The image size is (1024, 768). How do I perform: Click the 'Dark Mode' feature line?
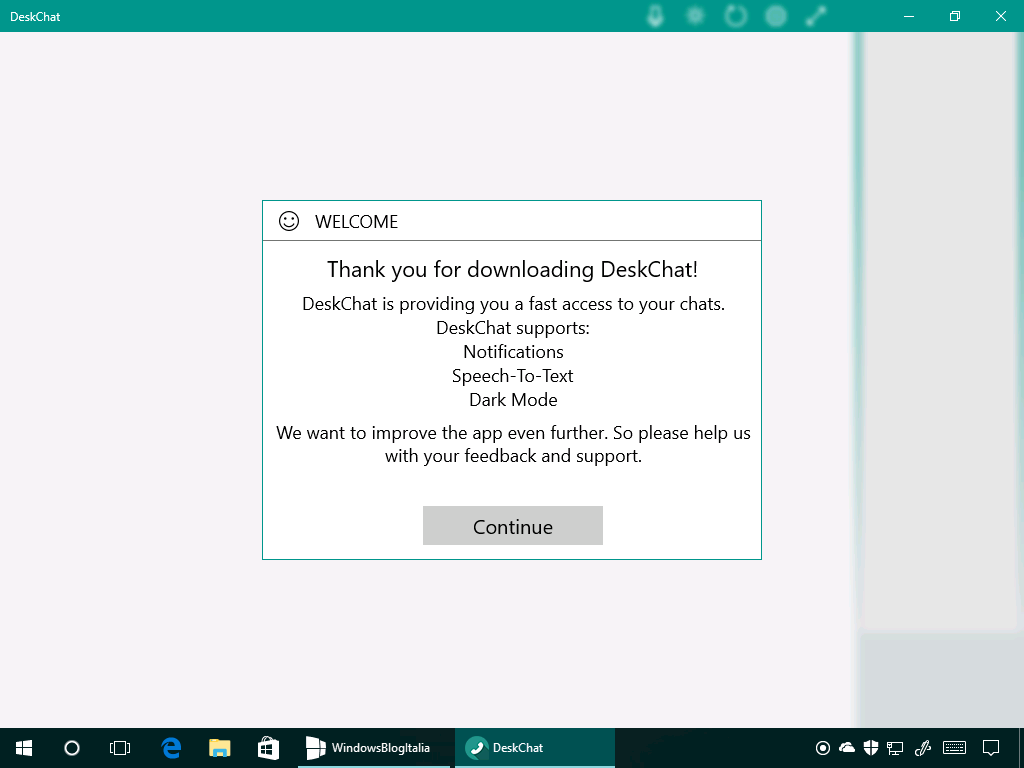[513, 400]
